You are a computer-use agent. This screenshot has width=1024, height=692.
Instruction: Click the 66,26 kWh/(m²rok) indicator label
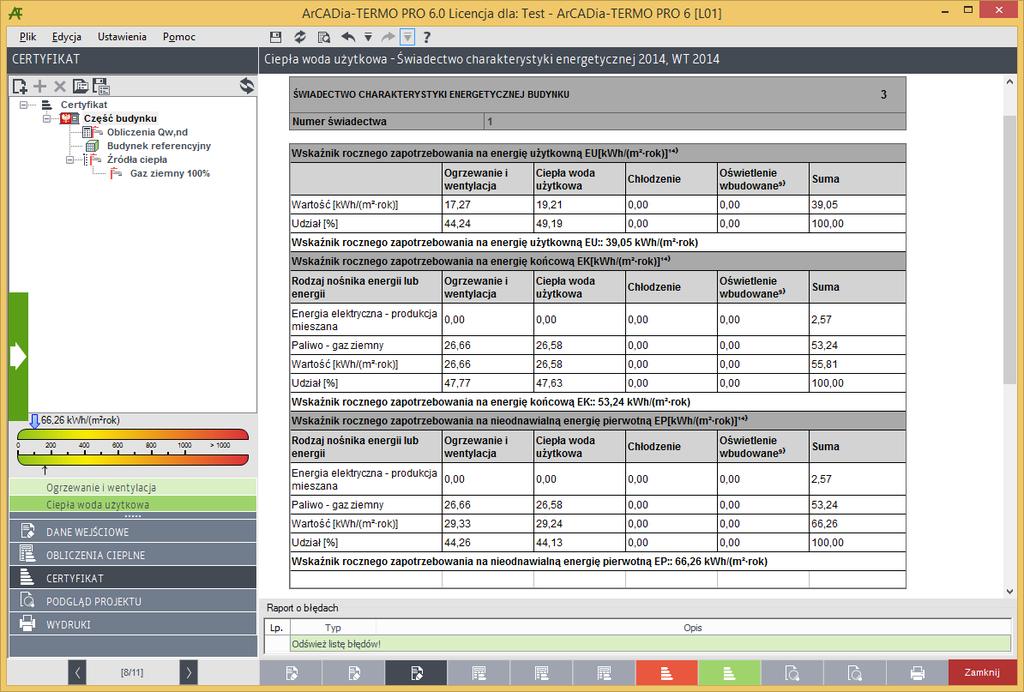point(80,420)
